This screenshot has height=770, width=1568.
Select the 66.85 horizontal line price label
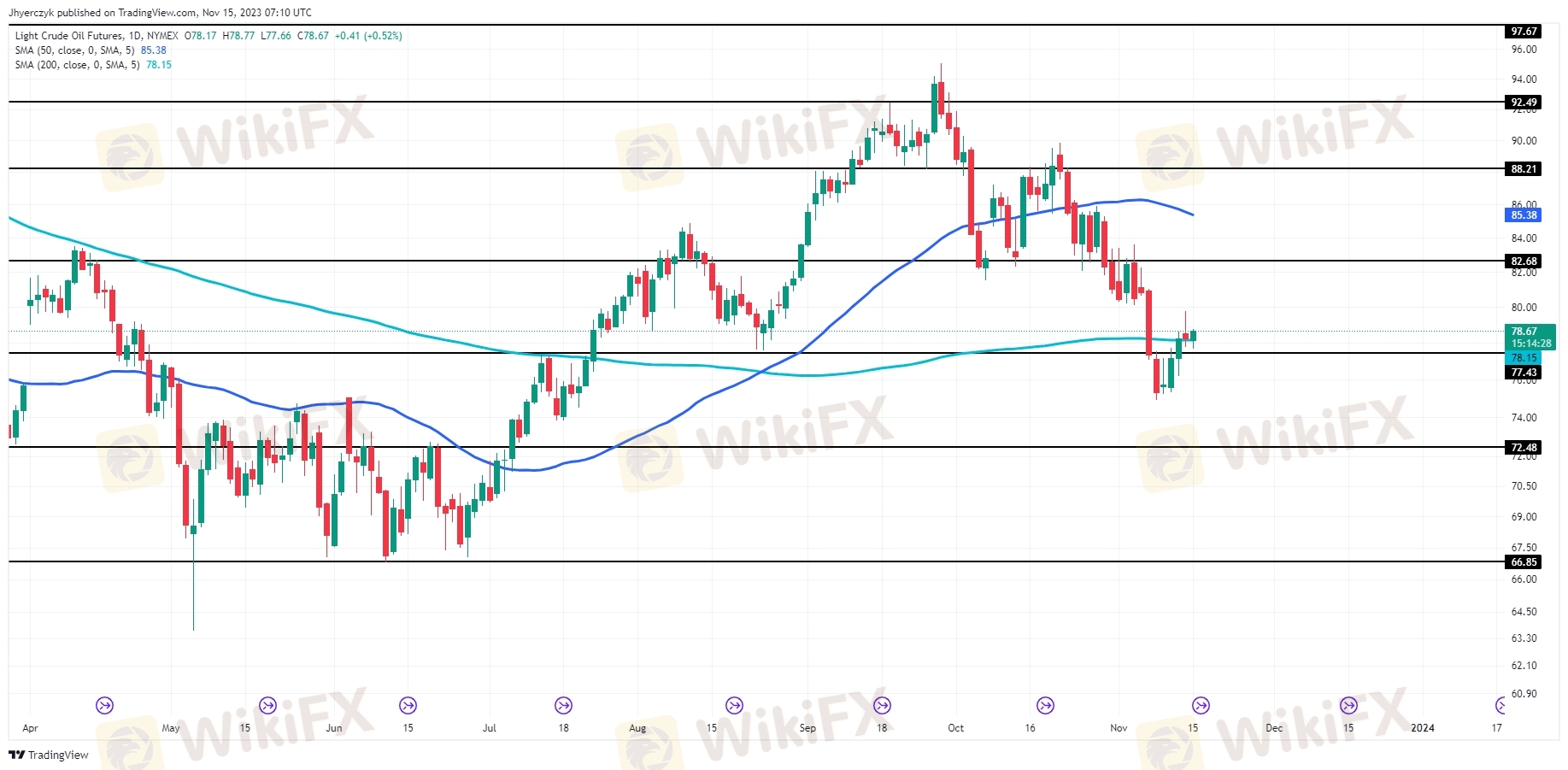(x=1523, y=562)
